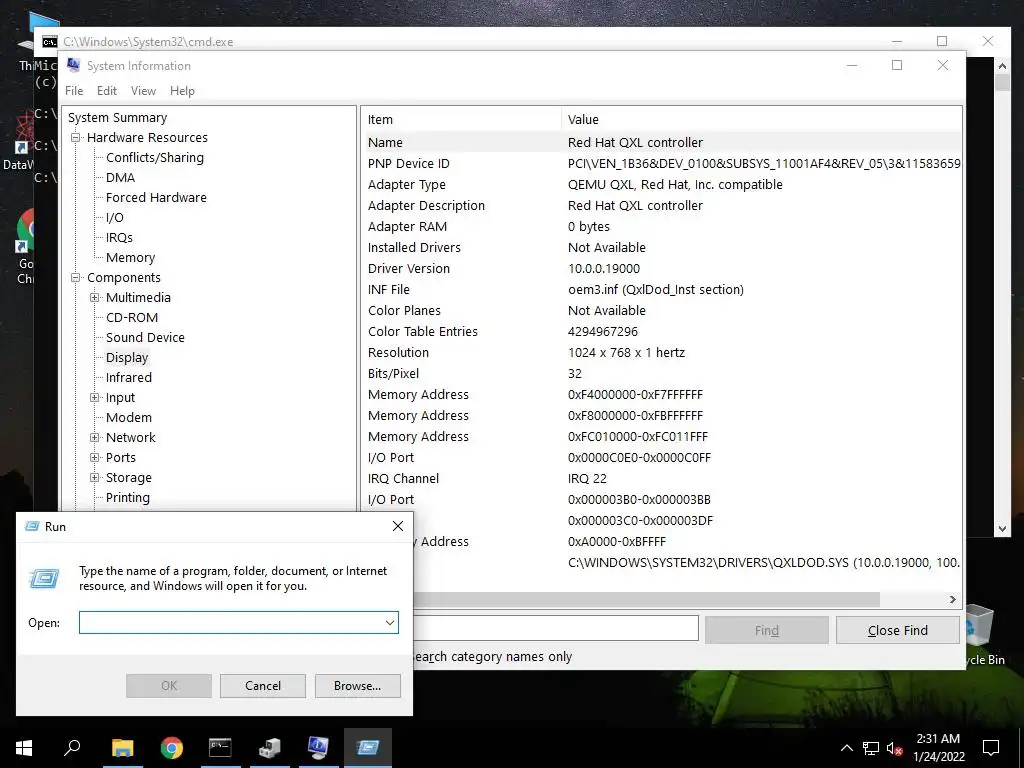Open network status tray icon
Viewport: 1024px width, 768px height.
click(x=871, y=748)
